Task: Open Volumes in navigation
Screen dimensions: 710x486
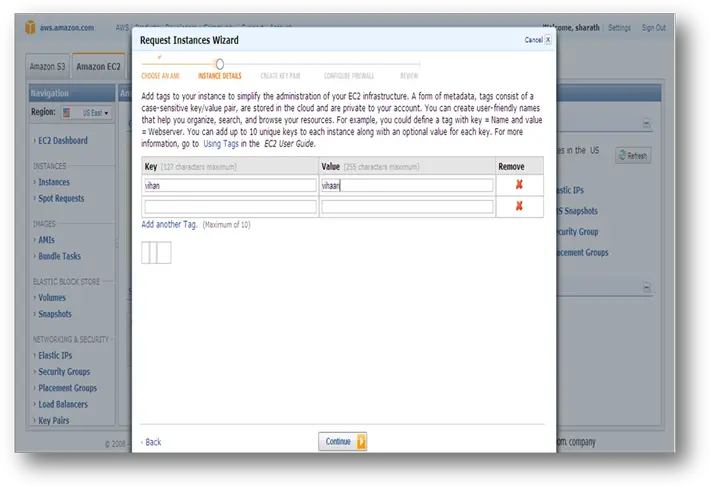Action: [52, 298]
